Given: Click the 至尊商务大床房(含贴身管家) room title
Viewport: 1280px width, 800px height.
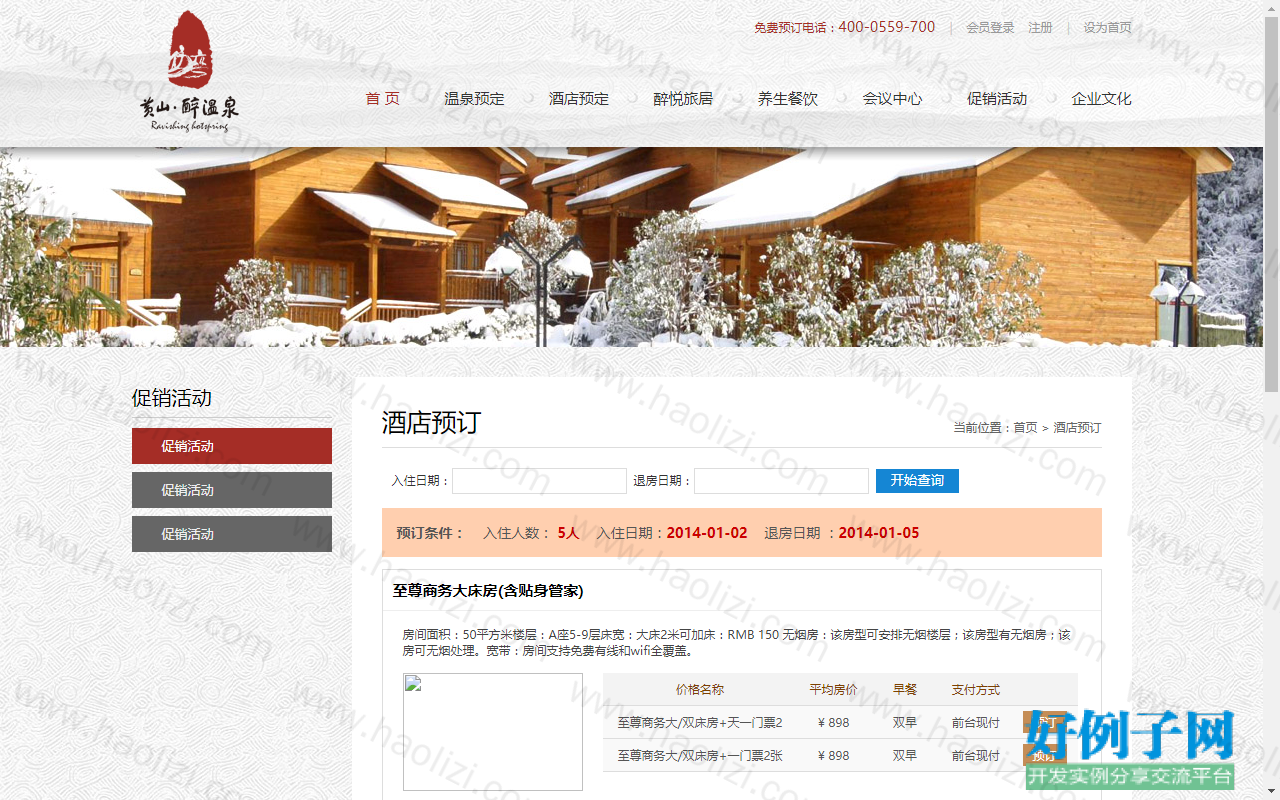Looking at the screenshot, I should [488, 591].
